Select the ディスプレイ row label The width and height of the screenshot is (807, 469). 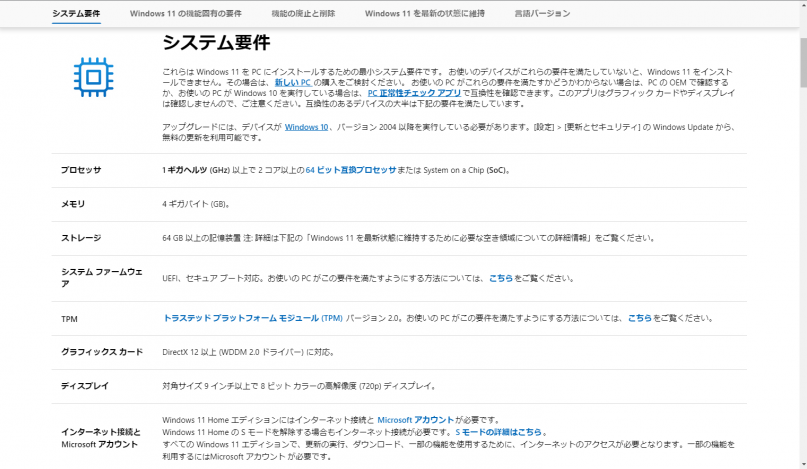click(x=85, y=387)
